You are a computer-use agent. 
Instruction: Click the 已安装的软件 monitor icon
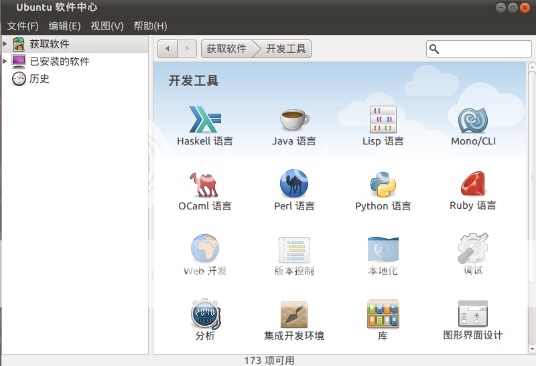click(18, 62)
